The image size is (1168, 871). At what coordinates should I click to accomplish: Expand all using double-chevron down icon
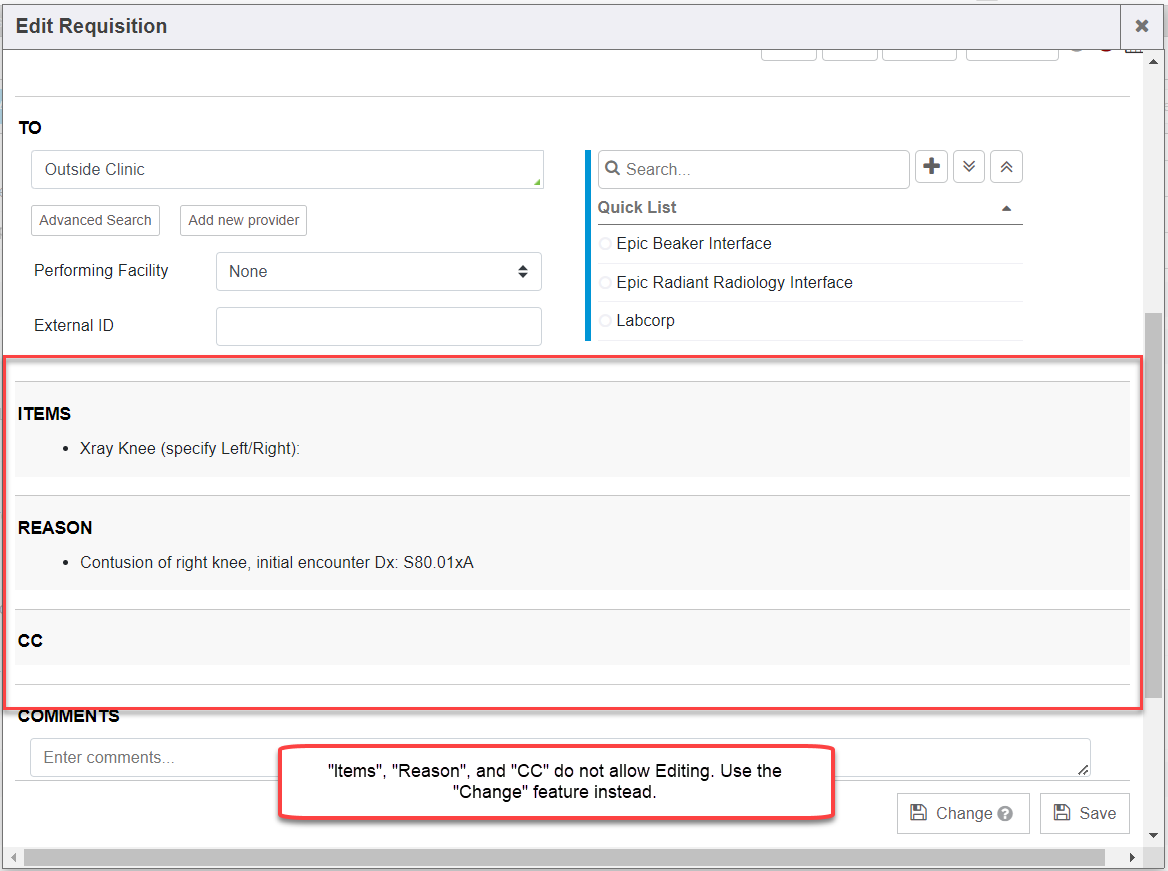pos(969,168)
